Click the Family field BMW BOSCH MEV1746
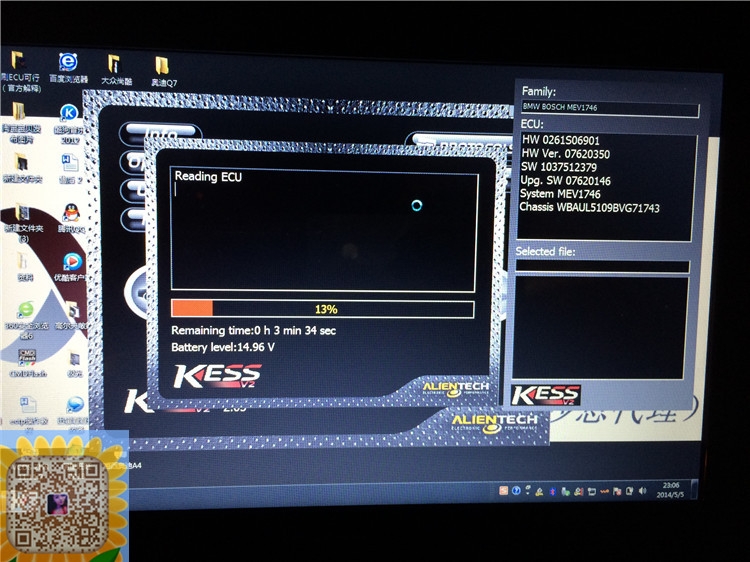 click(610, 108)
